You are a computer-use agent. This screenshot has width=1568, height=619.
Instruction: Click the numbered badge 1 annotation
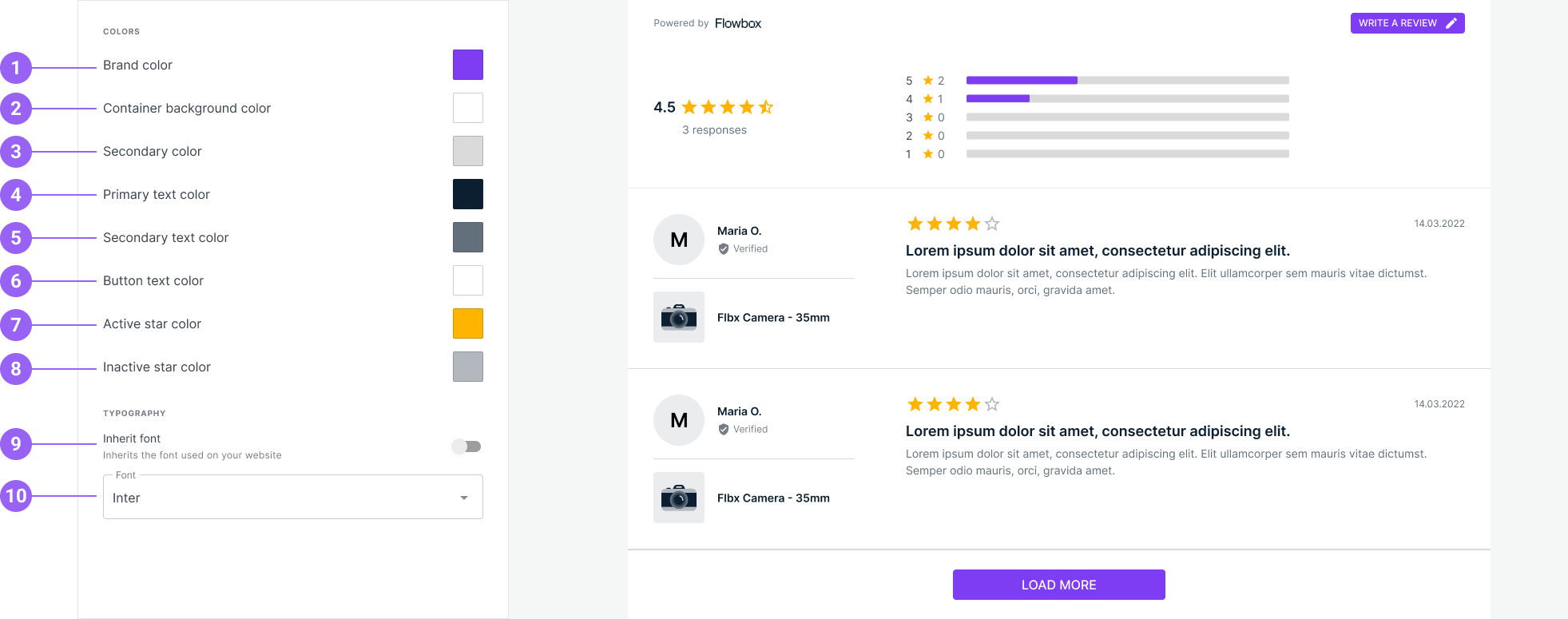[x=16, y=68]
